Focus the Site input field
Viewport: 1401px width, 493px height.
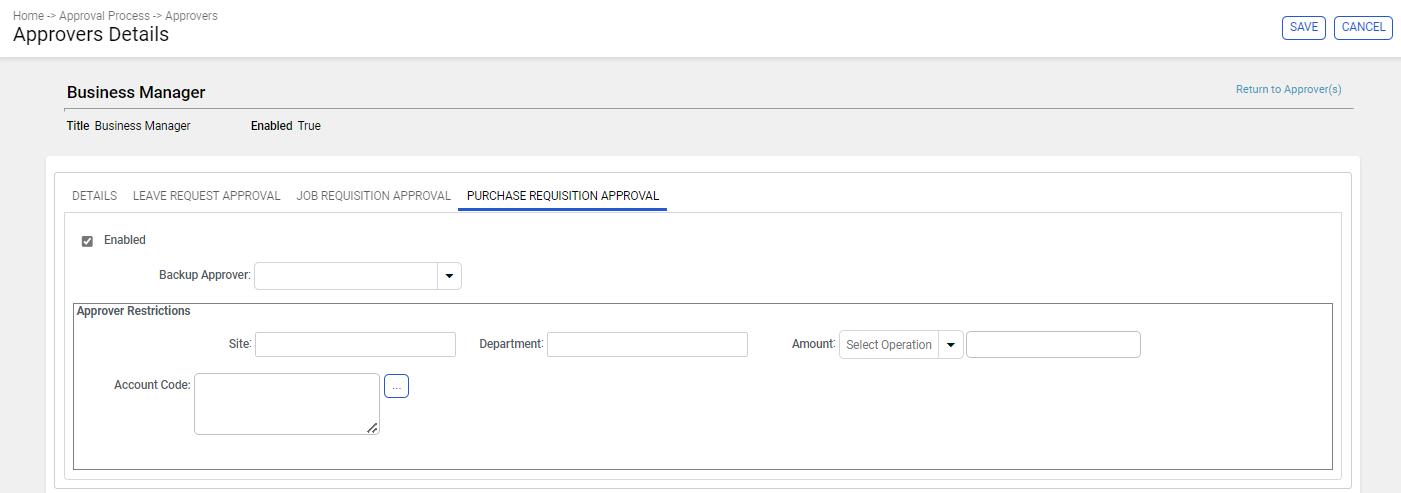(355, 344)
